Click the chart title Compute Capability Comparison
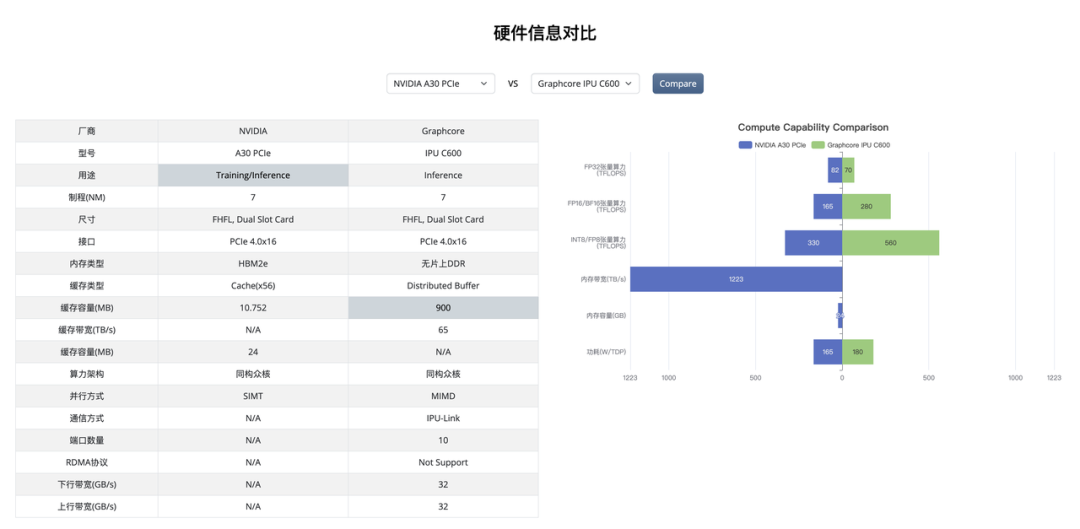 pos(813,127)
